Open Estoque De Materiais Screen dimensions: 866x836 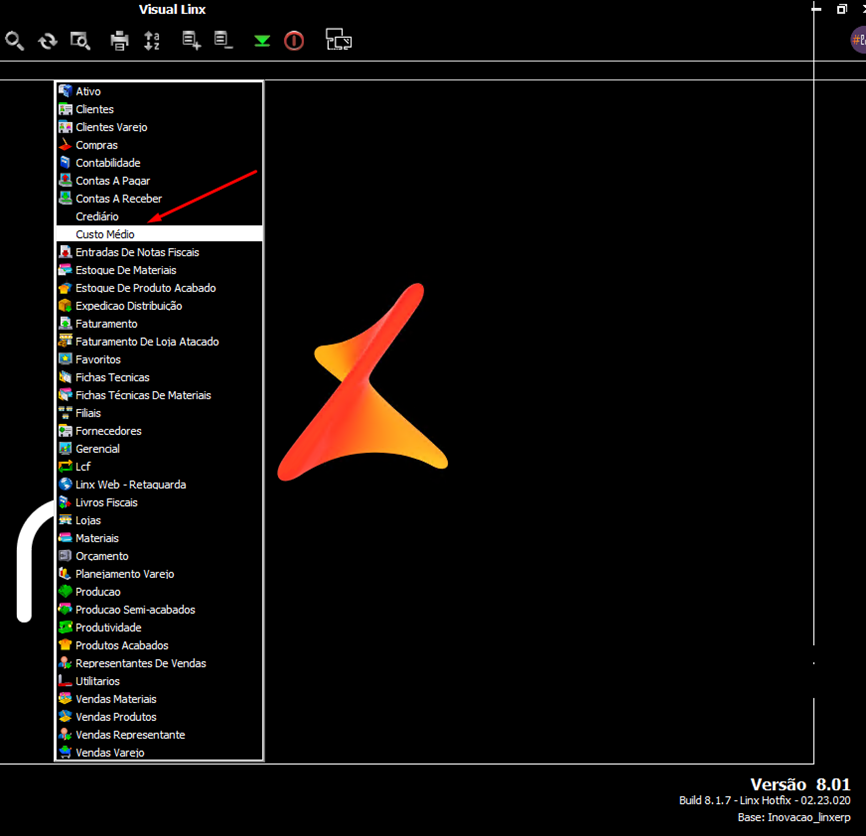[x=159, y=270]
